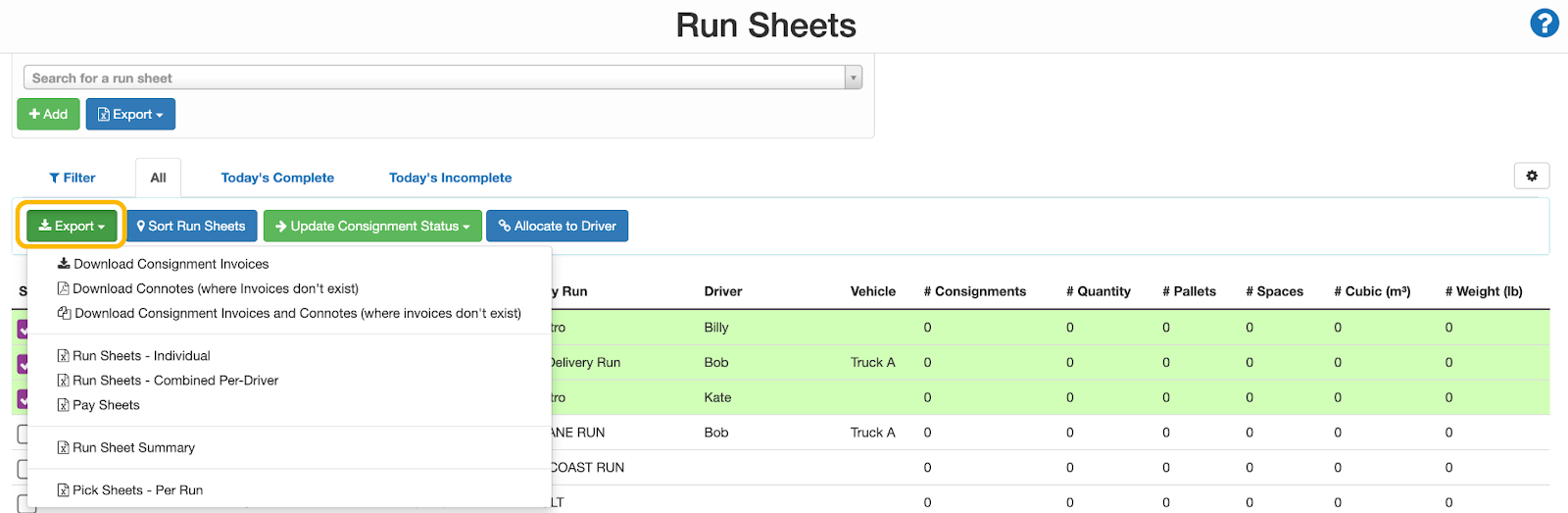Screen dimensions: 1568x513
Task: Open Update Consignment Status dropdown
Action: [372, 226]
